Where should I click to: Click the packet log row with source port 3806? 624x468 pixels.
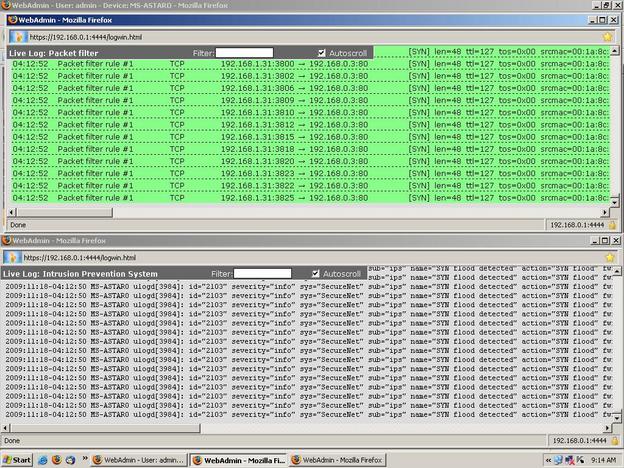click(310, 88)
